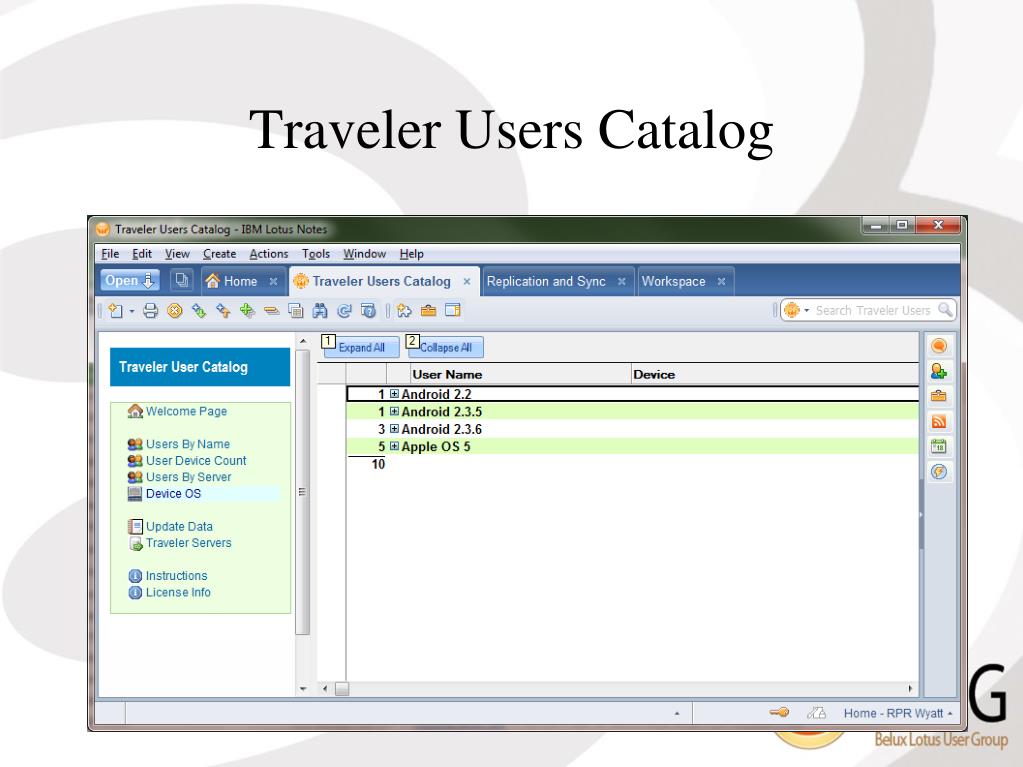
Task: Open the RSS feeds sidebar icon
Action: 939,421
